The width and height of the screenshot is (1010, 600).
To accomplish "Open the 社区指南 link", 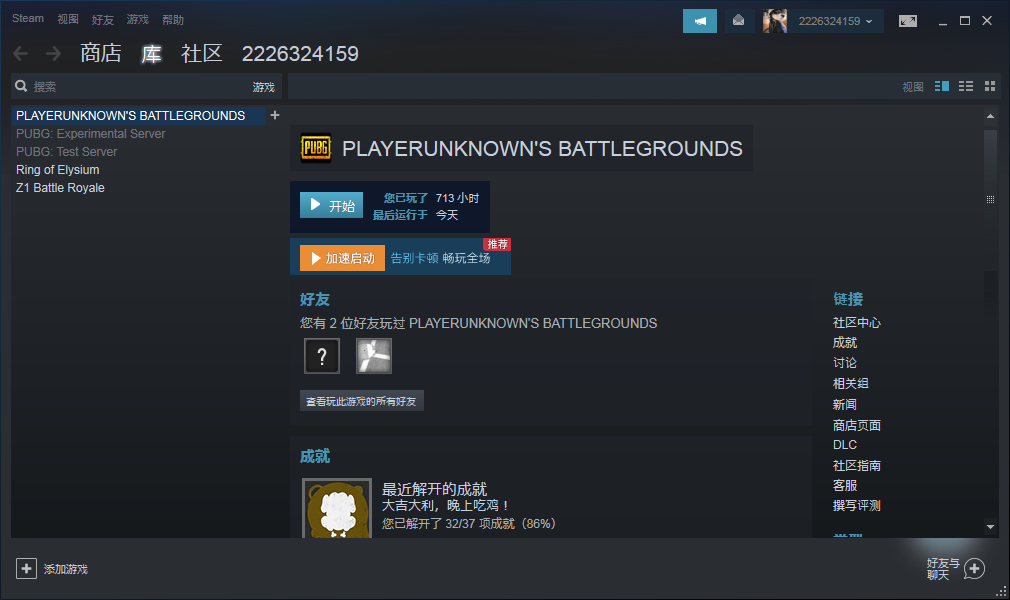I will point(856,465).
